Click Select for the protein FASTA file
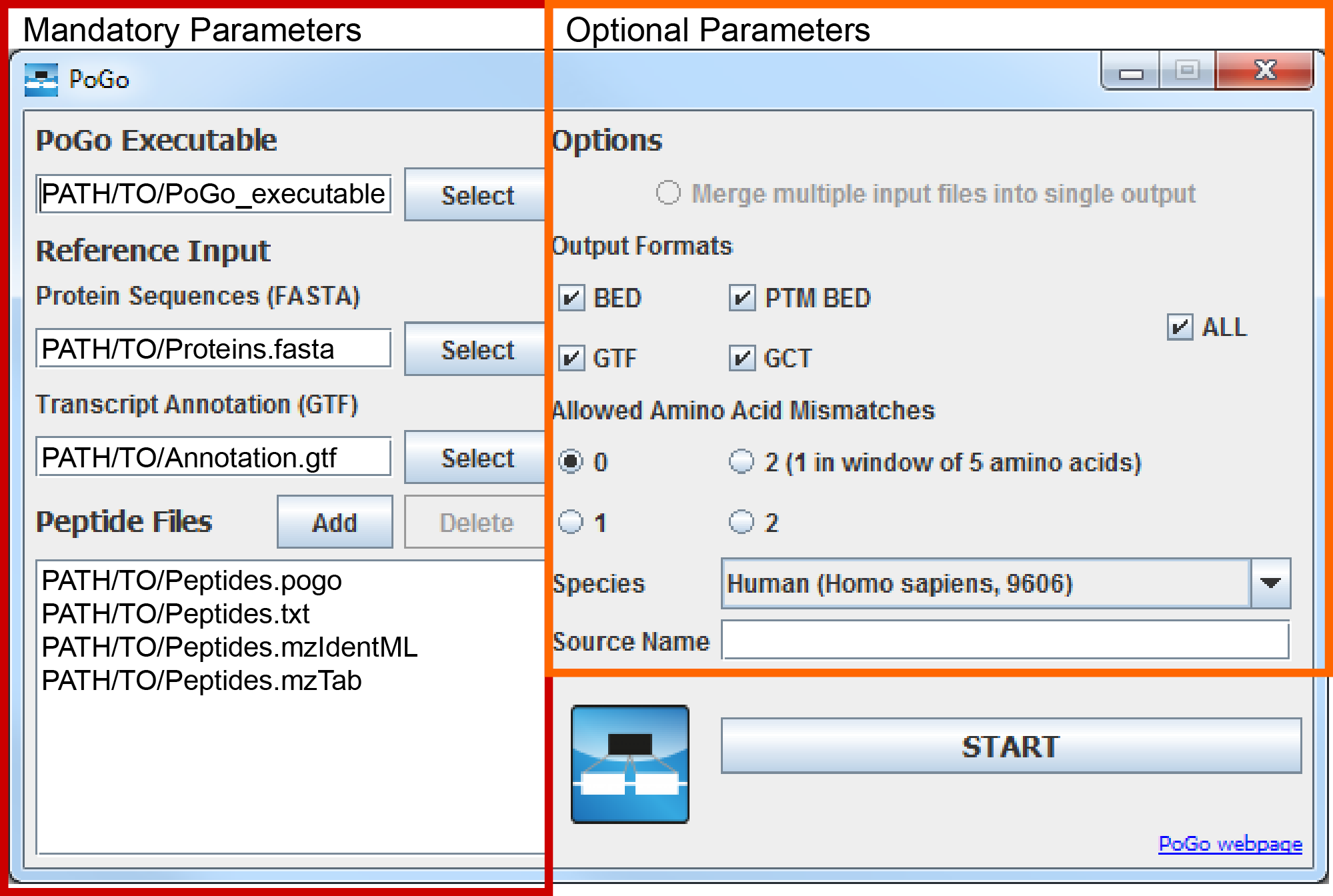The height and width of the screenshot is (896, 1333). point(476,349)
